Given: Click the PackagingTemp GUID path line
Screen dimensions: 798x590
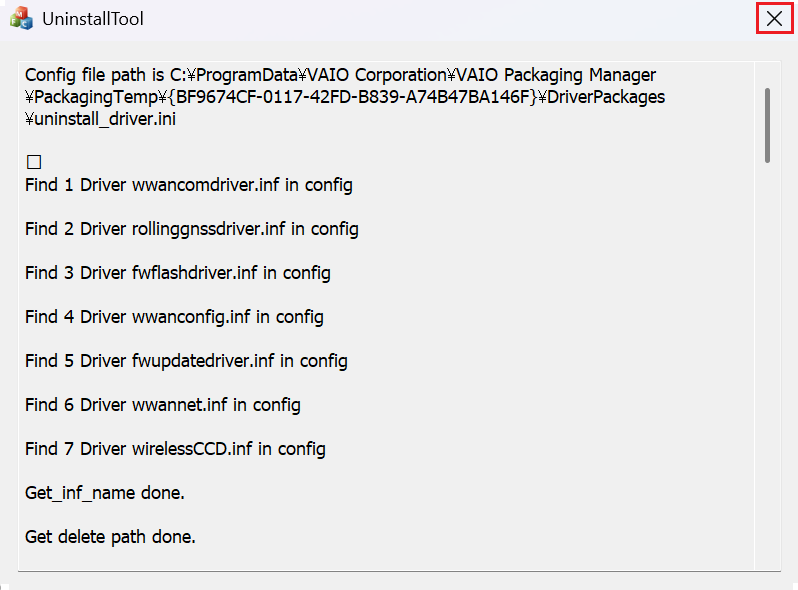Looking at the screenshot, I should 345,97.
